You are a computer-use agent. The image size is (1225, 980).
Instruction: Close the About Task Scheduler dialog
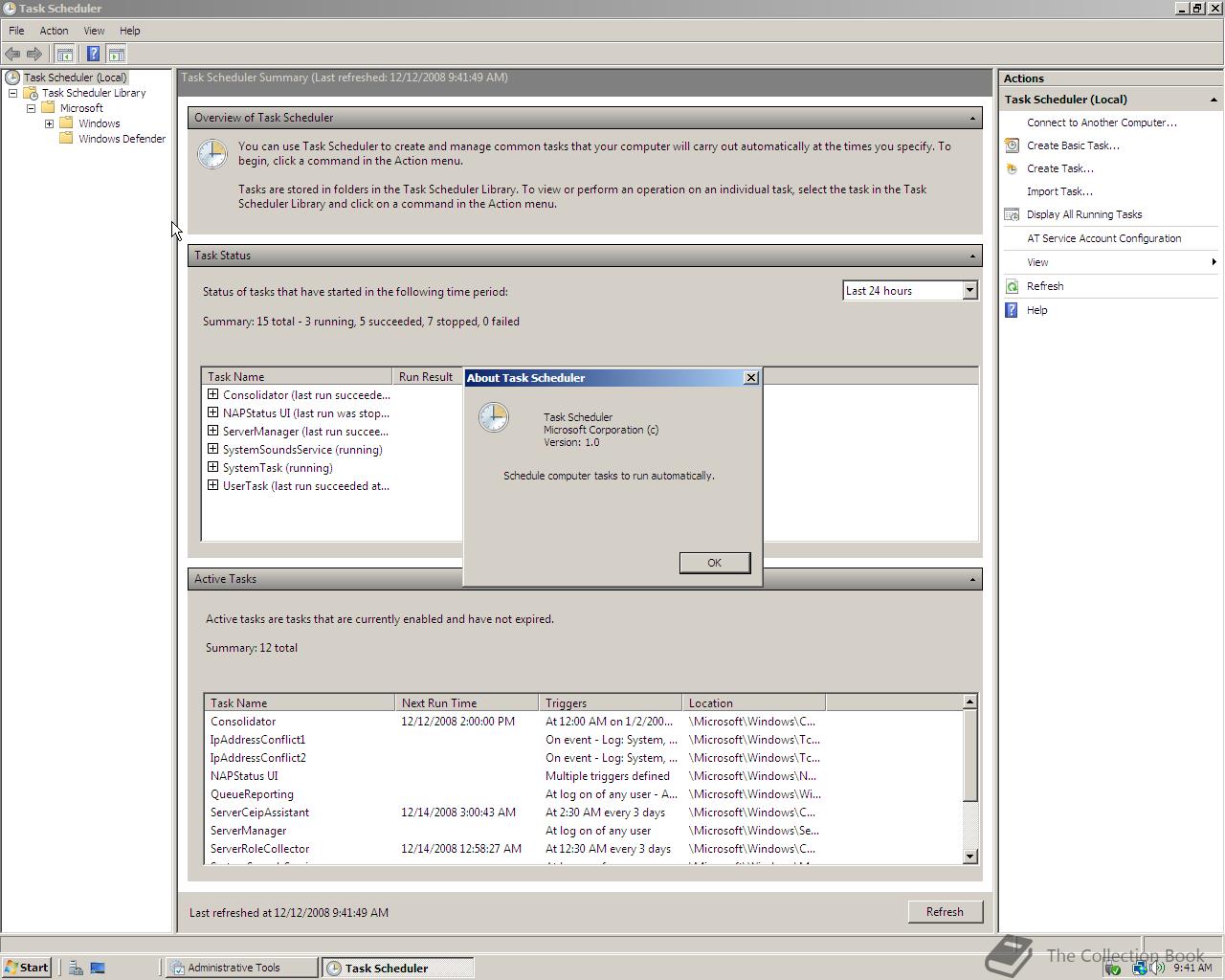pyautogui.click(x=751, y=378)
